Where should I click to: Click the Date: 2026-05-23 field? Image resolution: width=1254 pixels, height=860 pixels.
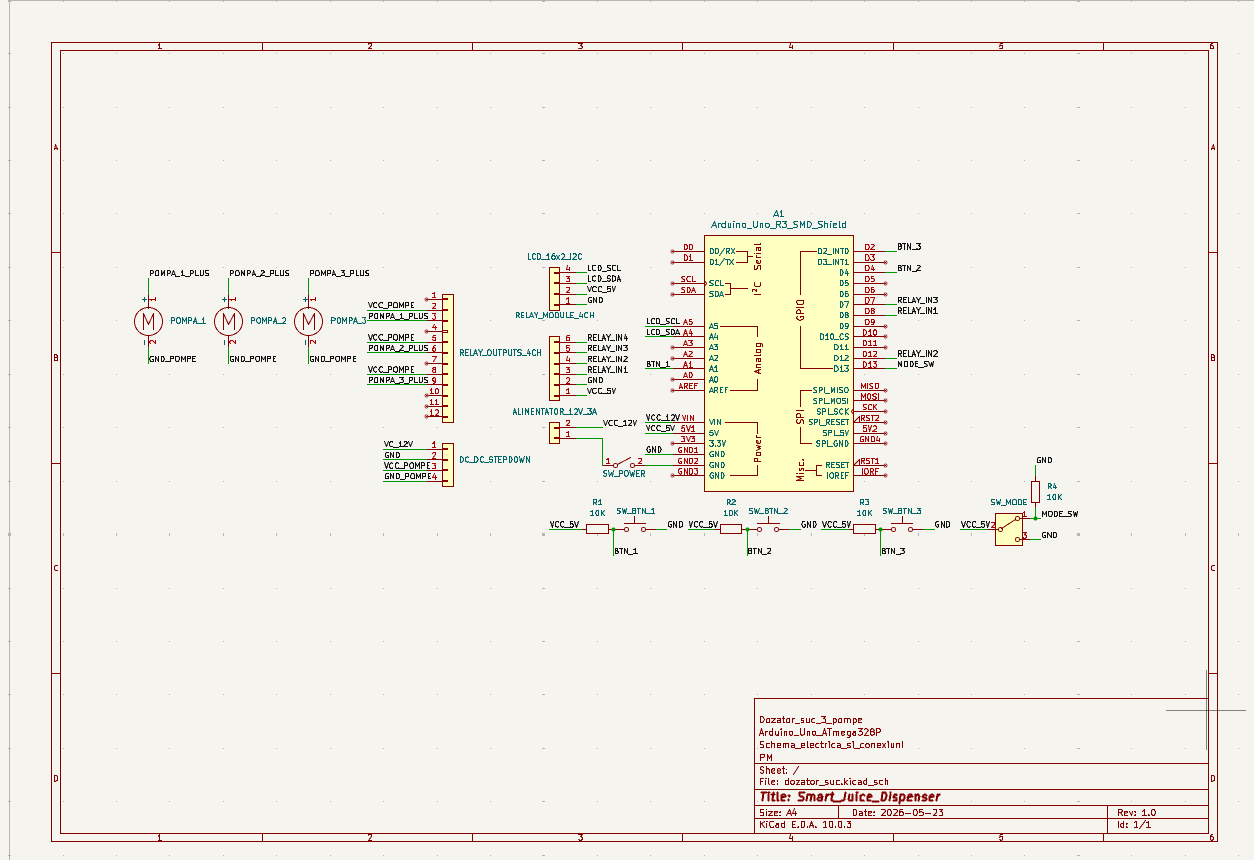point(897,813)
